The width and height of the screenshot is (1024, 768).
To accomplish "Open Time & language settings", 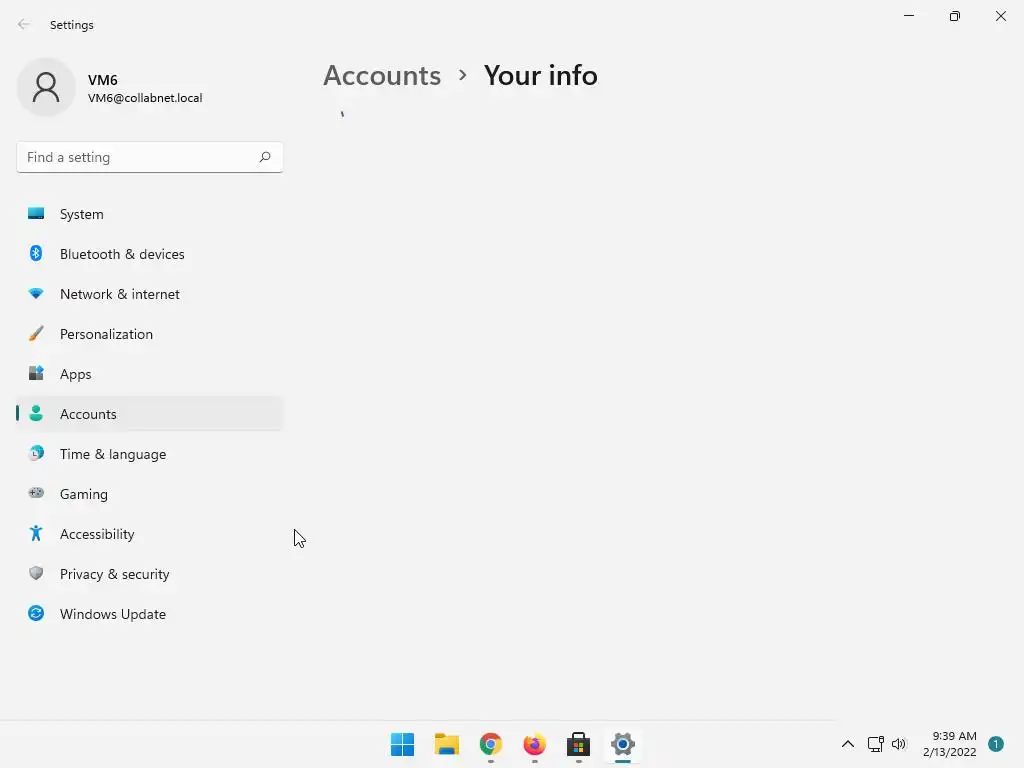I will point(150,454).
